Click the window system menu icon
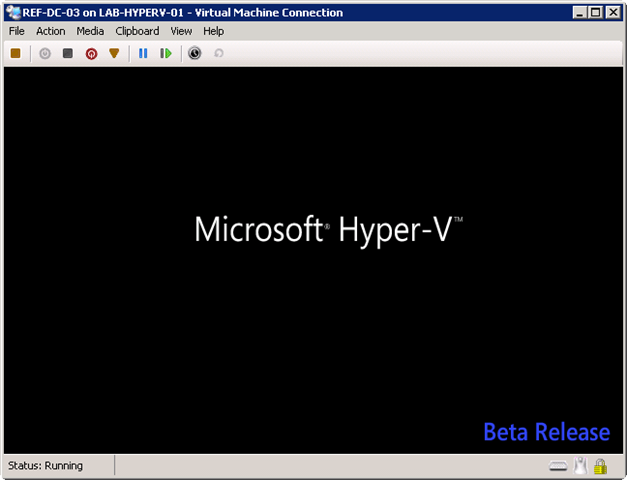This screenshot has width=627, height=480. tap(13, 13)
